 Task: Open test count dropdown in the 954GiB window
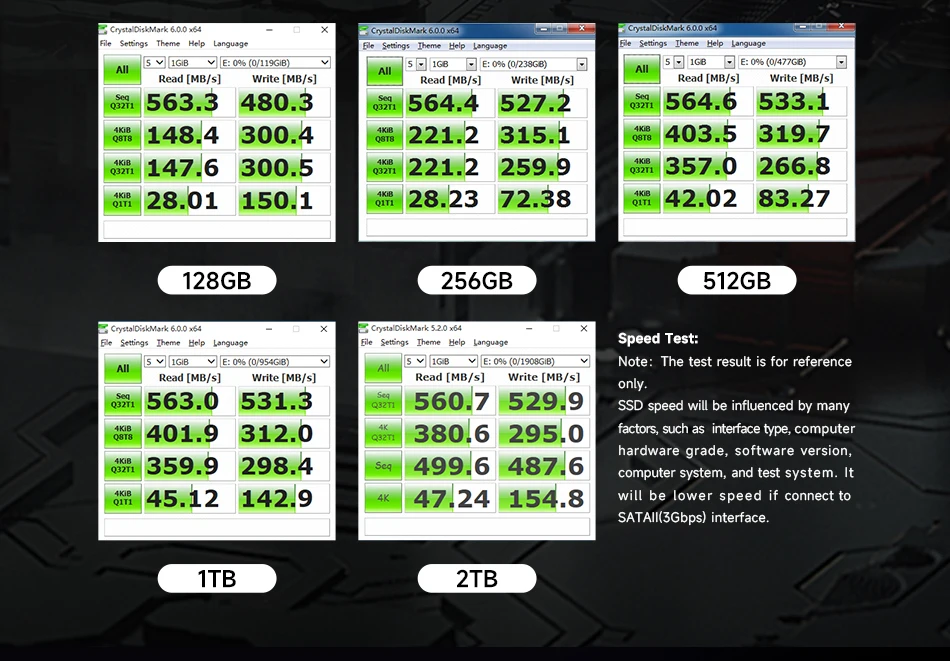point(154,362)
